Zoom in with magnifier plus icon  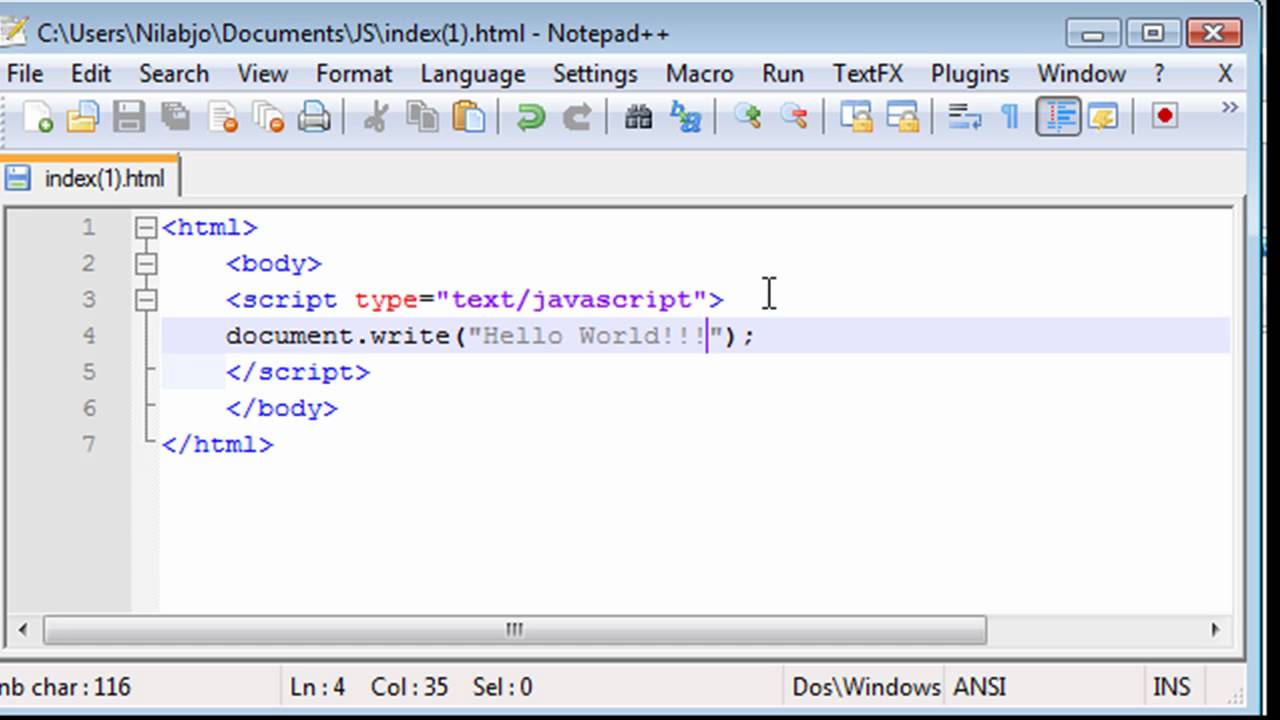pyautogui.click(x=746, y=117)
